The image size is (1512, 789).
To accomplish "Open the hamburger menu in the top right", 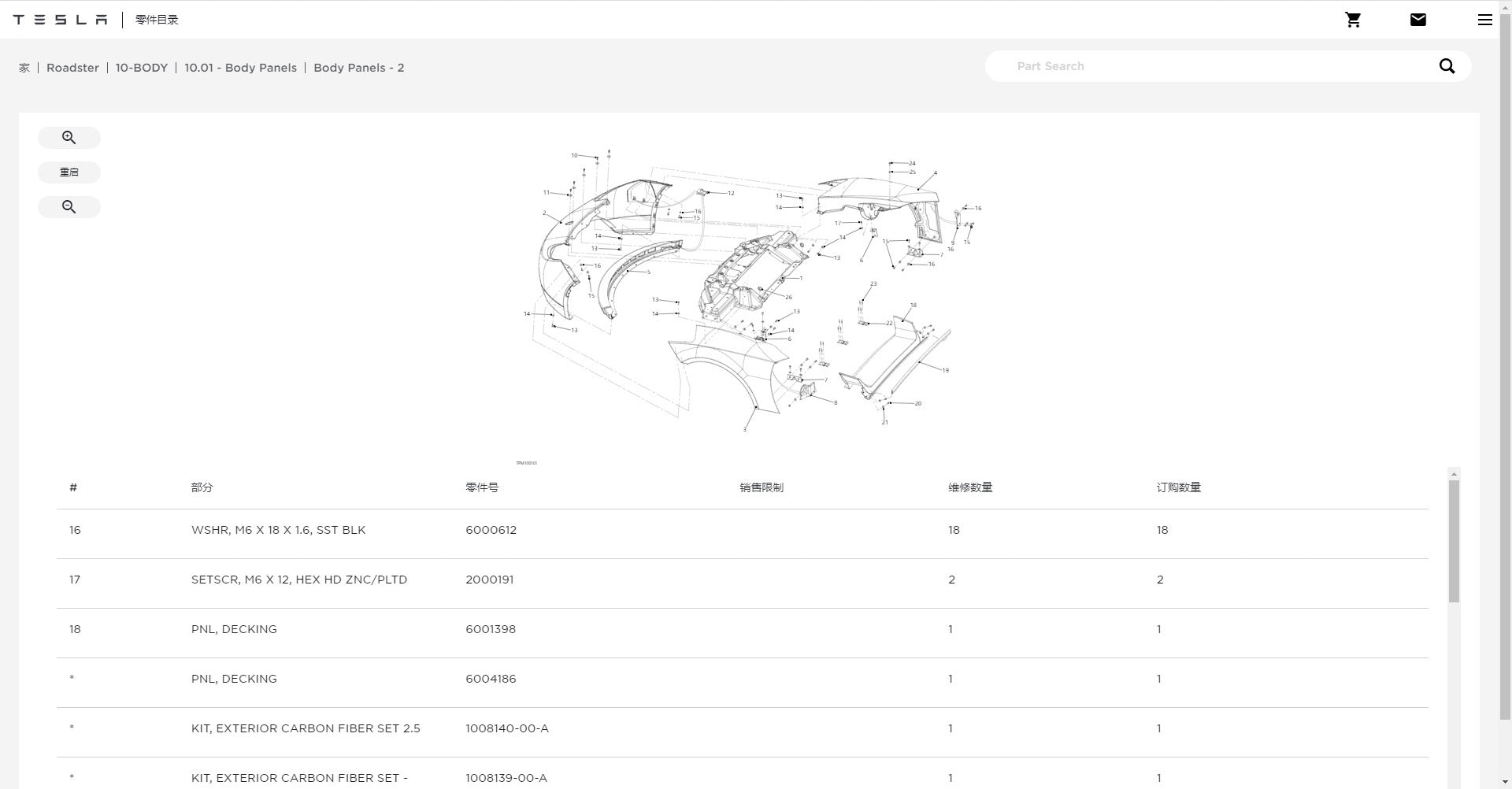I will [x=1485, y=20].
